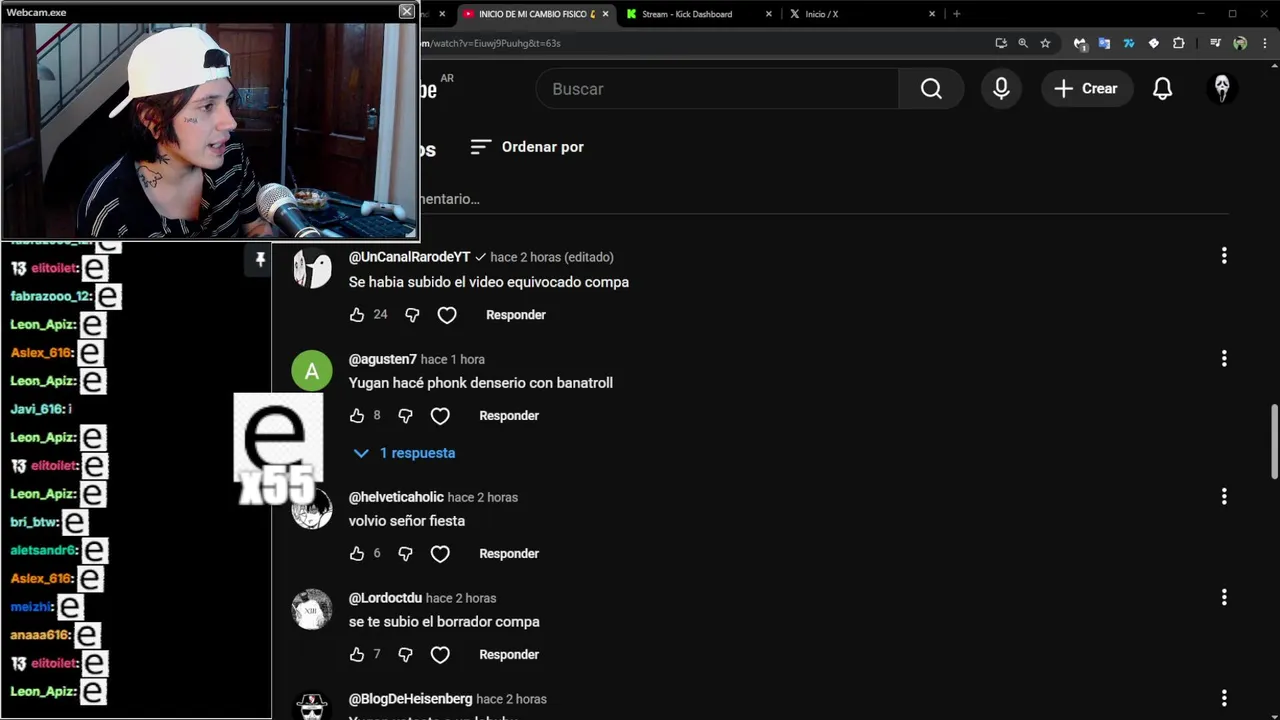The width and height of the screenshot is (1280, 720).
Task: Heart the comment by @UnCanalRarodeYT
Action: [x=447, y=315]
